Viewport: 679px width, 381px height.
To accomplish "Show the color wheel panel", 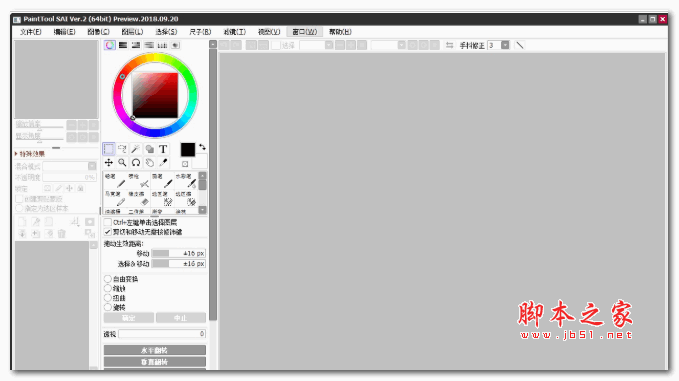I will tap(110, 45).
